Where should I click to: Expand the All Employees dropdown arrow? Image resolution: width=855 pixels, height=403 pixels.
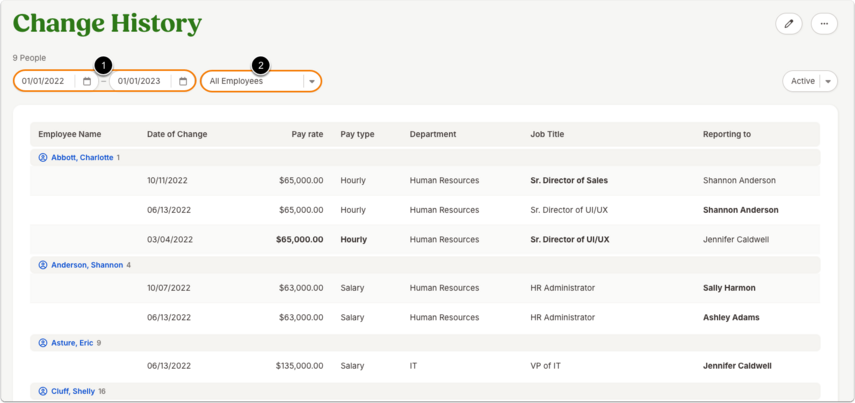click(x=312, y=81)
